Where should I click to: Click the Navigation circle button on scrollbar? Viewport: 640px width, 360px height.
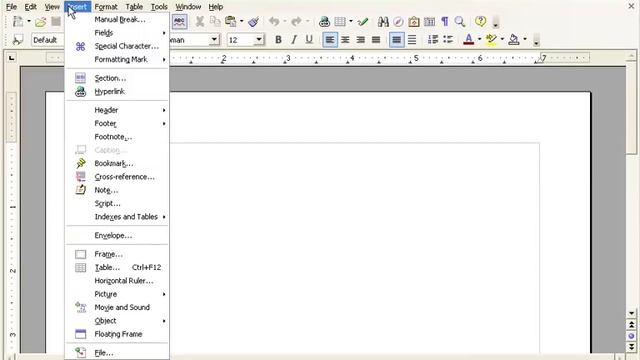(631, 336)
